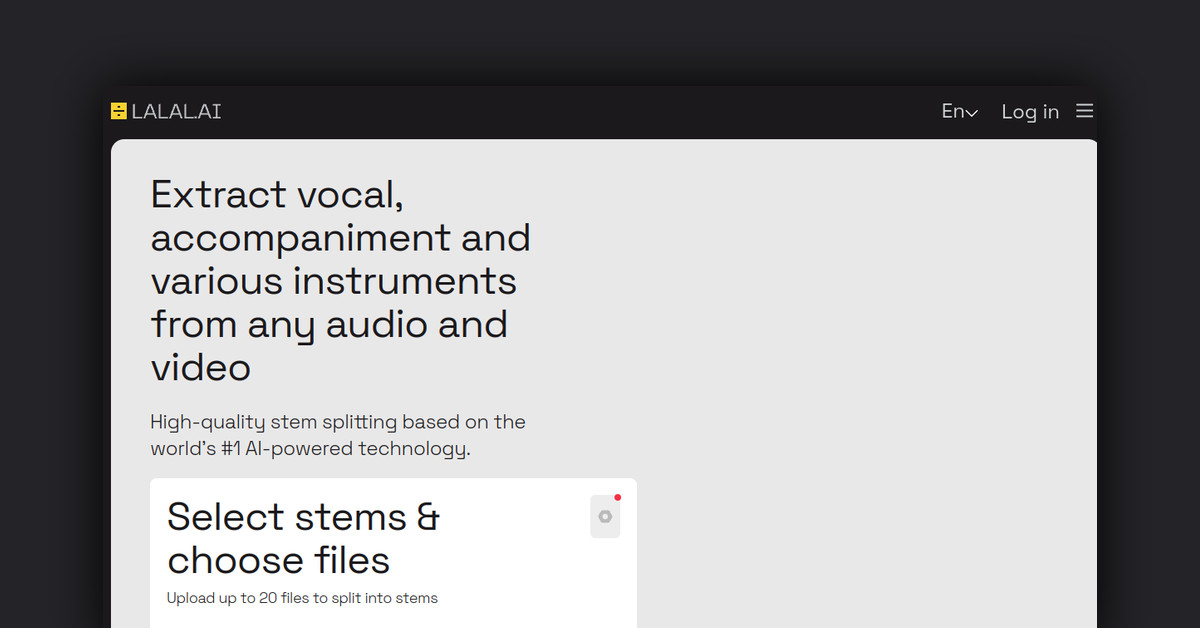
Task: Click the dark header bar between logo and En
Action: tap(580, 111)
